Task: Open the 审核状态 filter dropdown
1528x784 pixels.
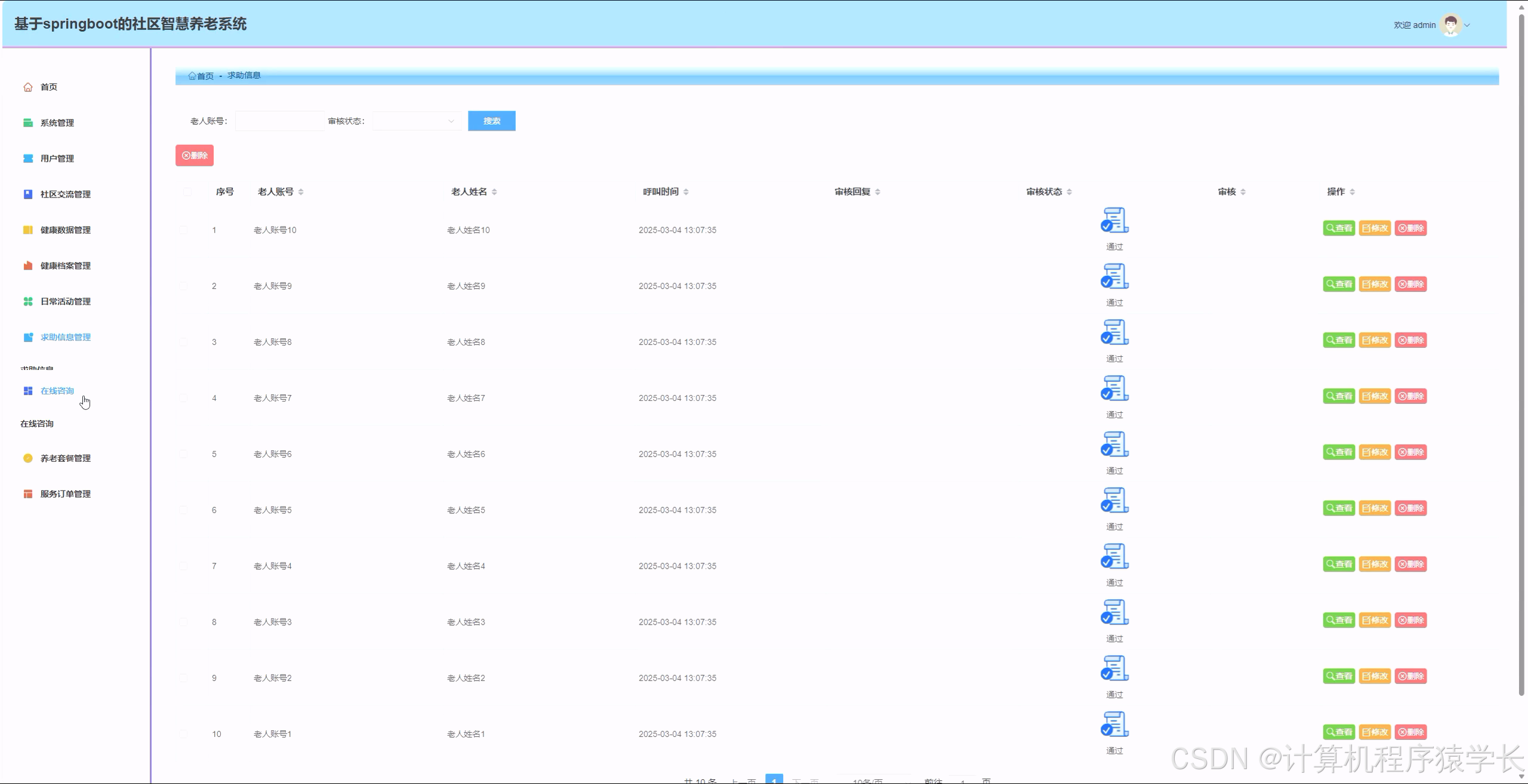Action: pyautogui.click(x=417, y=121)
